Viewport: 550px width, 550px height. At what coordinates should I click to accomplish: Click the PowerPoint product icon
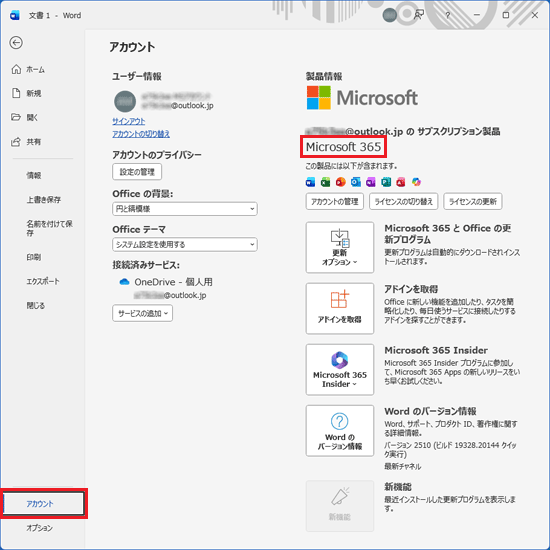tap(341, 182)
